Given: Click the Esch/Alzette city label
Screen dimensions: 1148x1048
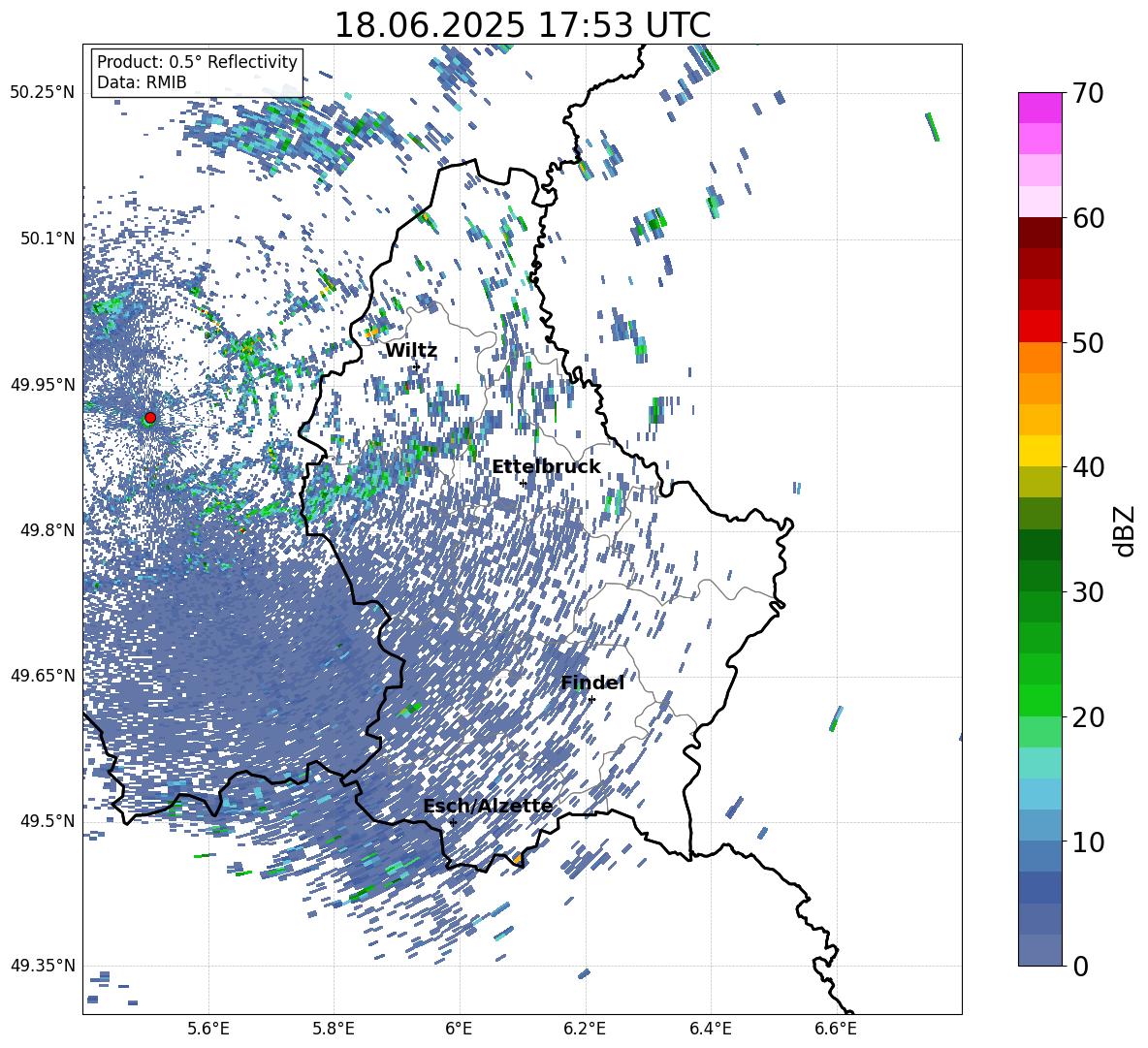Looking at the screenshot, I should coord(488,807).
